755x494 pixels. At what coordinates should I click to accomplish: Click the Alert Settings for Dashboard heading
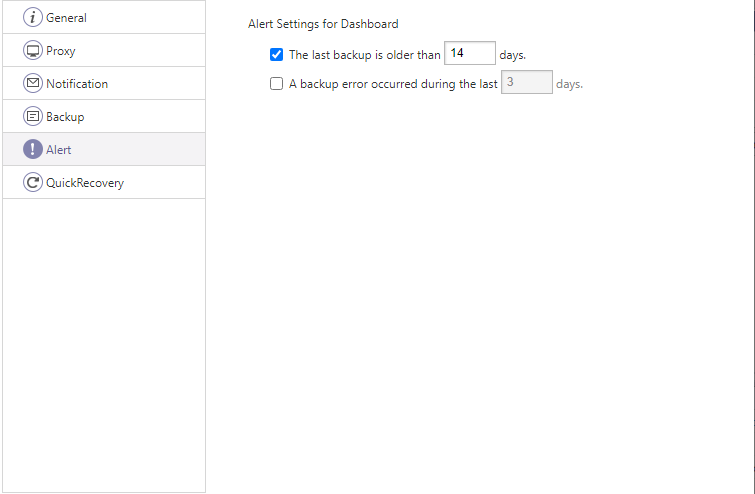323,23
